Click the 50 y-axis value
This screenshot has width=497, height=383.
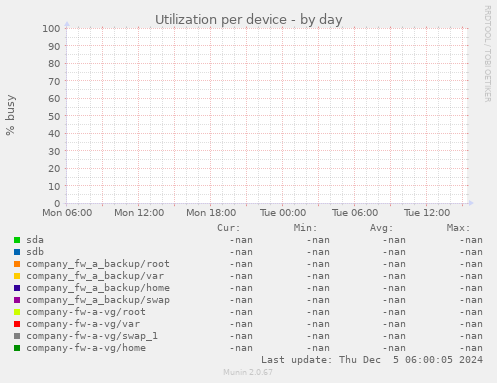click(x=54, y=116)
